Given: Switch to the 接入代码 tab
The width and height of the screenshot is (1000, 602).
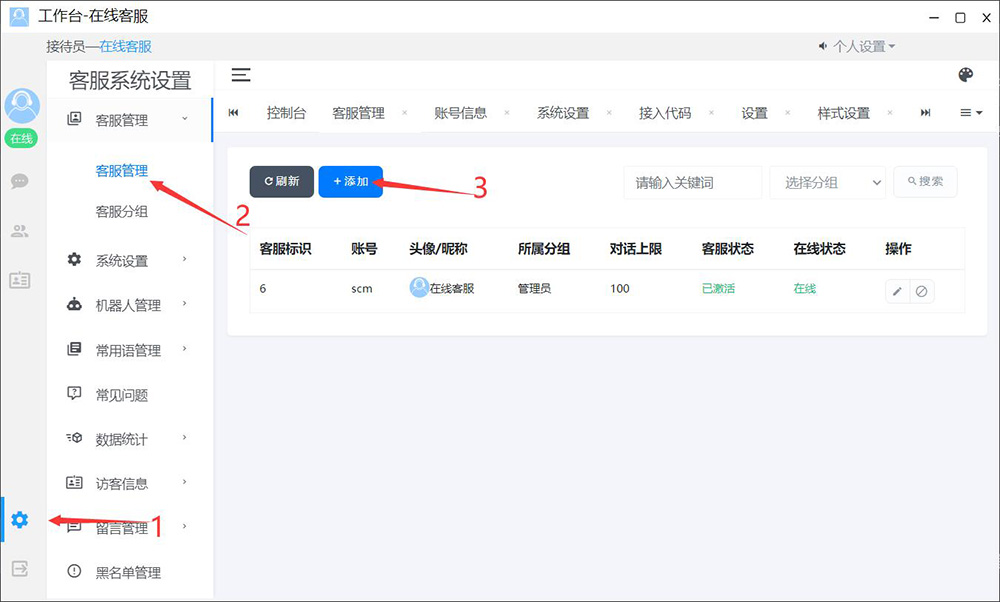Looking at the screenshot, I should point(665,113).
